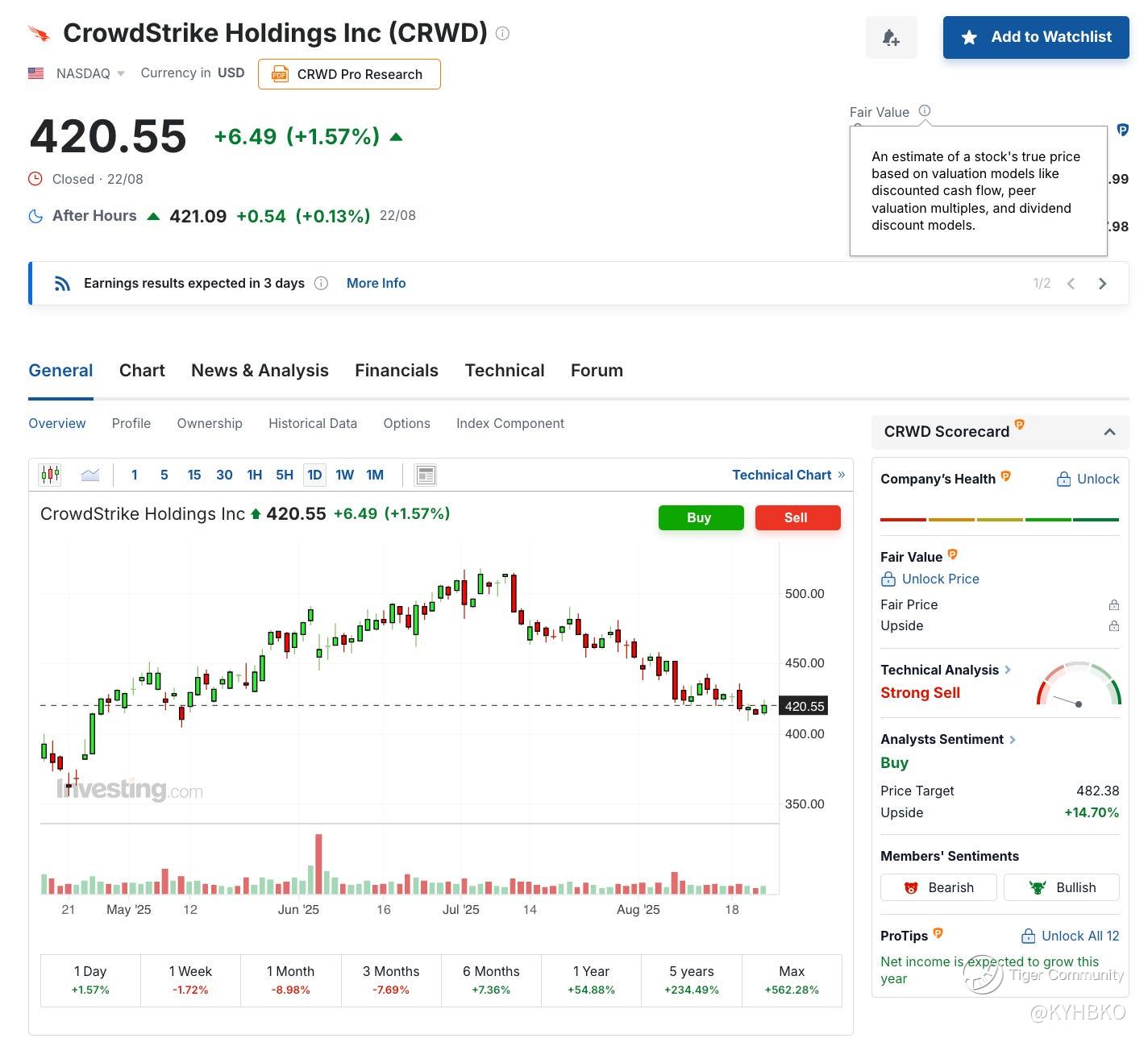Select the 1D chart interval
Screen dimensions: 1148x1038
(314, 475)
